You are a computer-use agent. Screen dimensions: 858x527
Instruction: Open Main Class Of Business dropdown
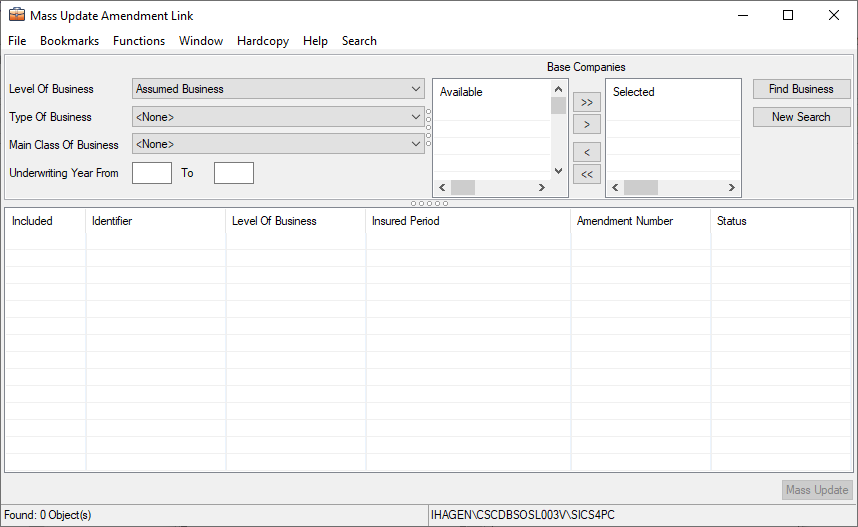(x=416, y=145)
